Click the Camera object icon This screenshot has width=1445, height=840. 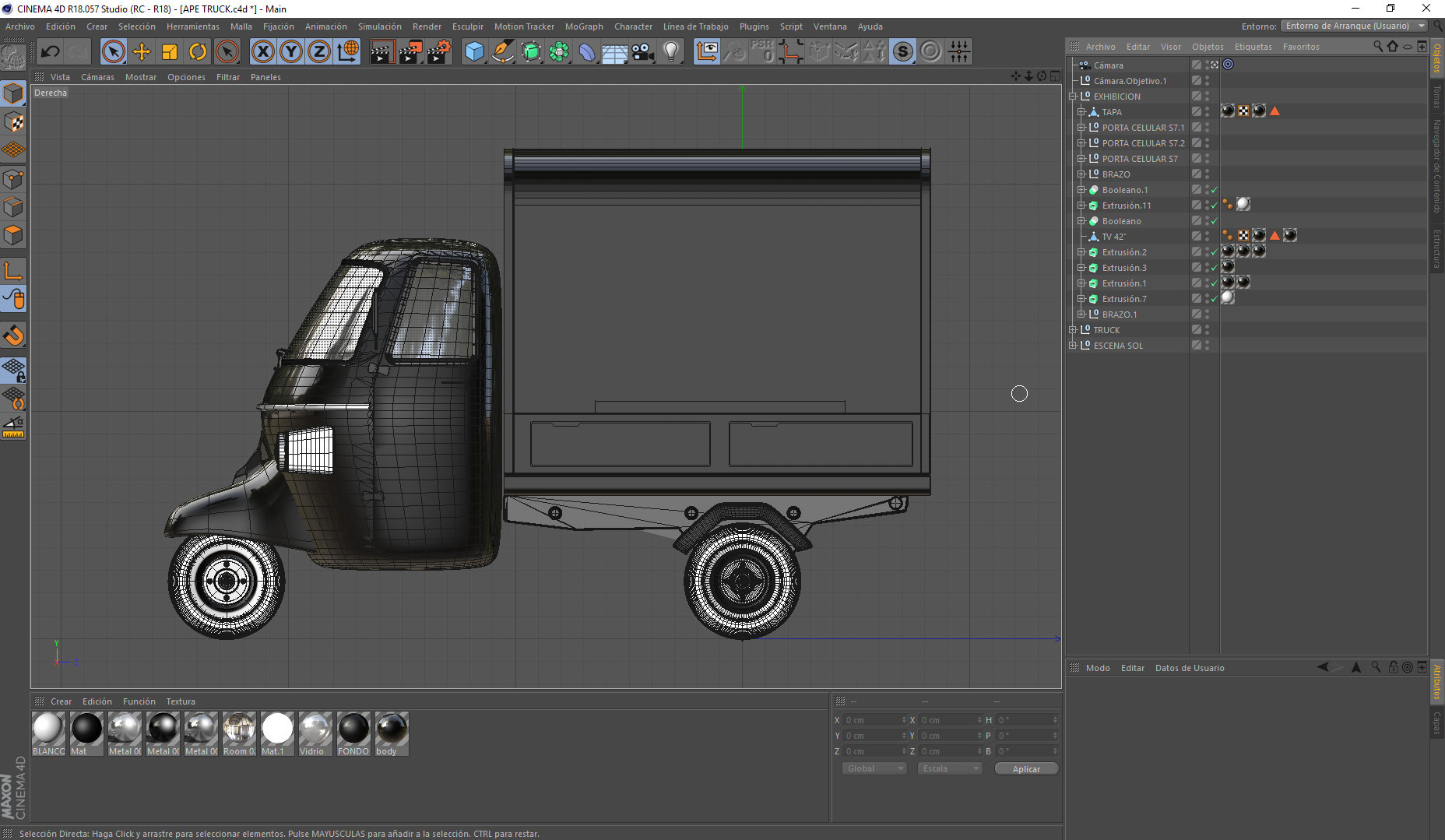[x=642, y=52]
